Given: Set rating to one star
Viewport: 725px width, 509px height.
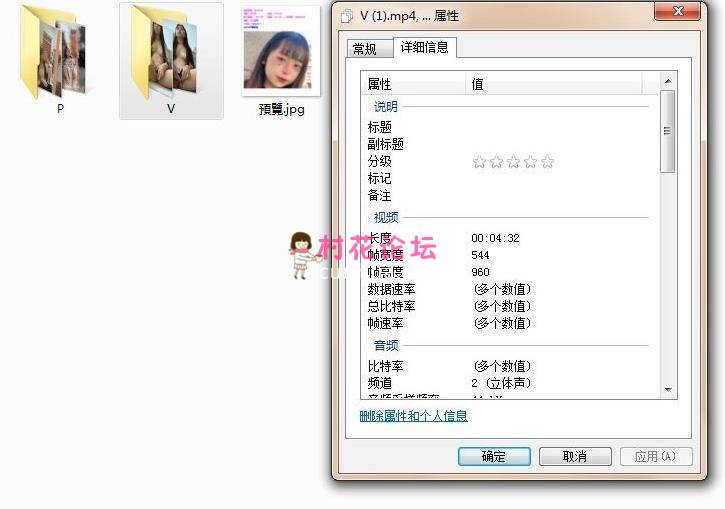Looking at the screenshot, I should point(479,162).
